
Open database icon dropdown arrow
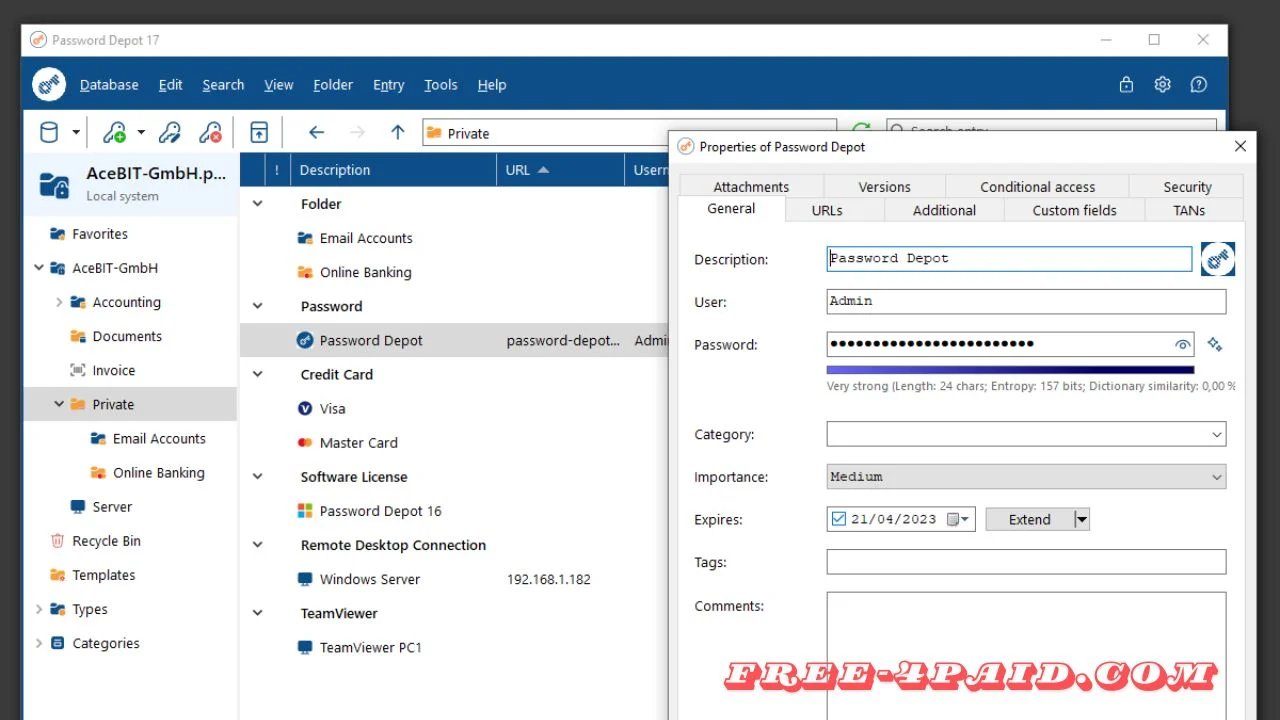(76, 132)
